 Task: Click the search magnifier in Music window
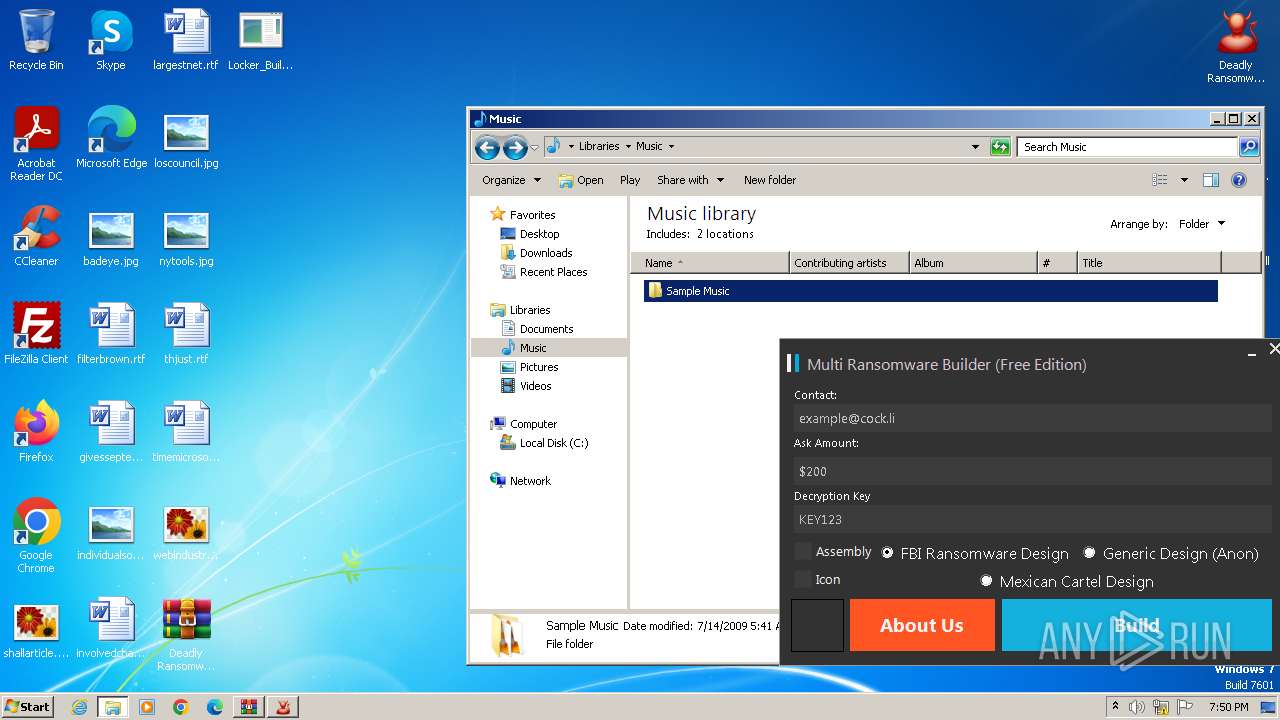tap(1249, 147)
